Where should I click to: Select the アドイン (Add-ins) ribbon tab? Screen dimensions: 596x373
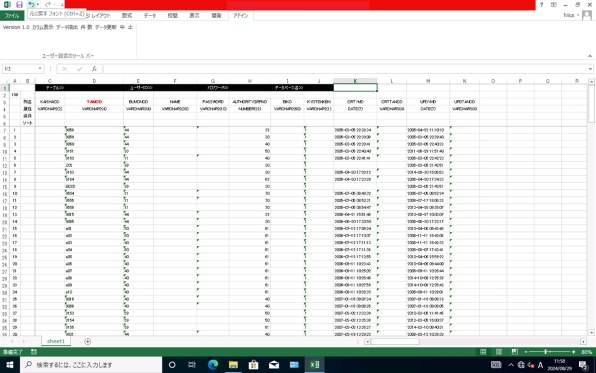coord(241,16)
